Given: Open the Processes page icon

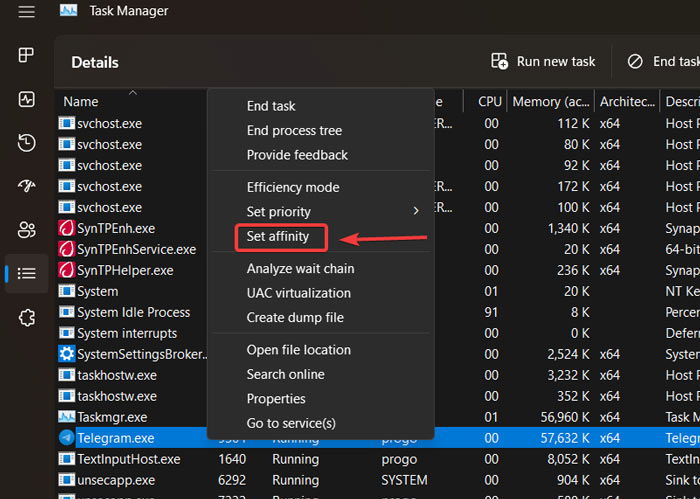Looking at the screenshot, I should pos(27,55).
